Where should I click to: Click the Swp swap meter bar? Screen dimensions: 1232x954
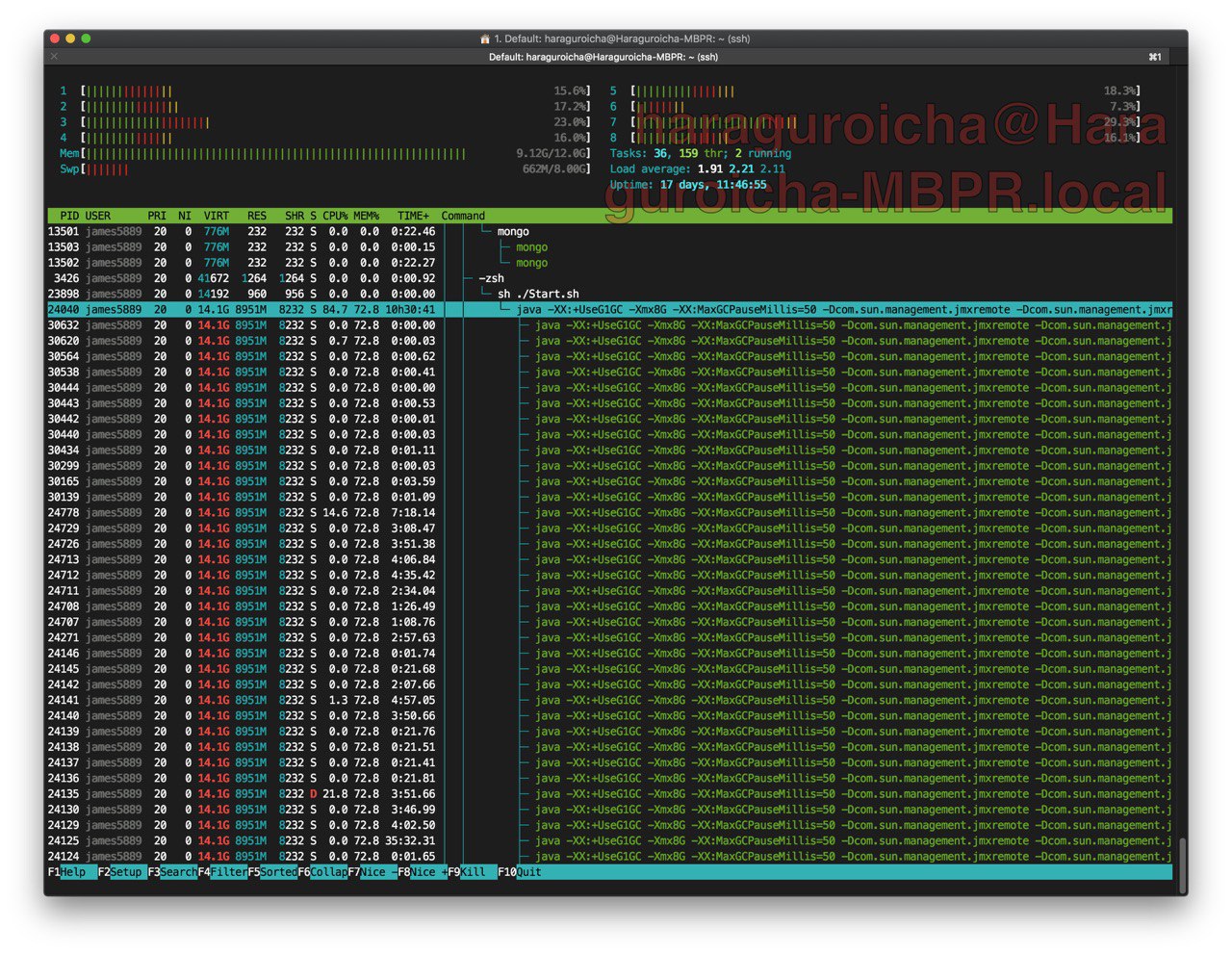pos(325,169)
